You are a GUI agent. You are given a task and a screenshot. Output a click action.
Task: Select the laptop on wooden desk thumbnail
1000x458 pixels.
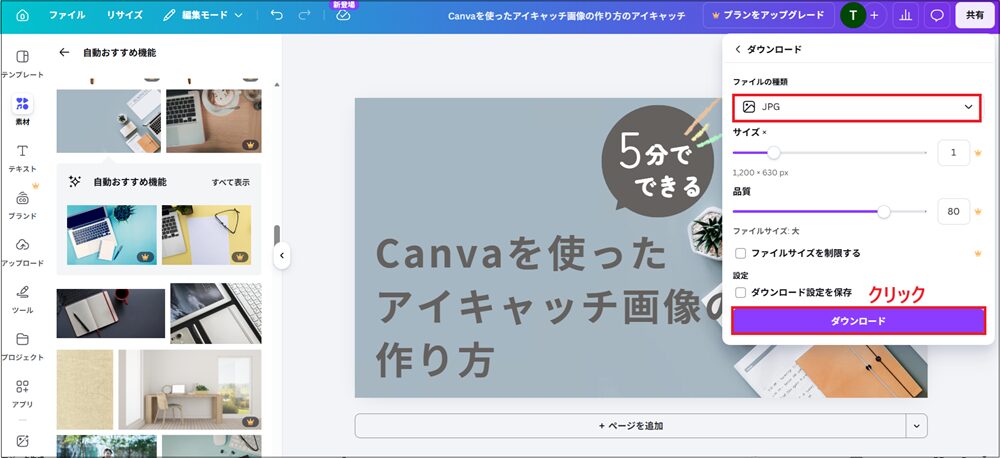[214, 121]
